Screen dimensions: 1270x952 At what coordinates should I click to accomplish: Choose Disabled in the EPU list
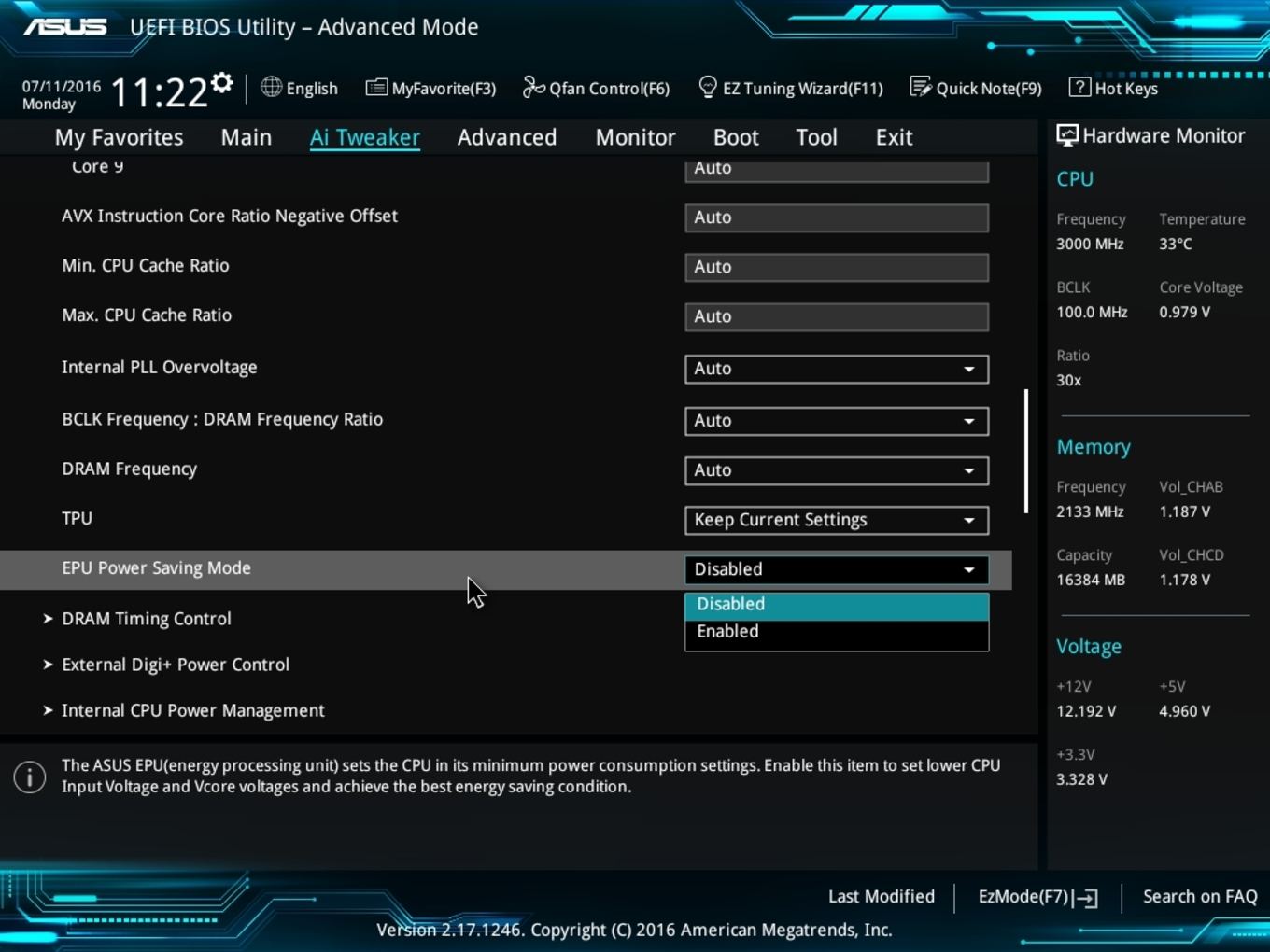click(837, 605)
